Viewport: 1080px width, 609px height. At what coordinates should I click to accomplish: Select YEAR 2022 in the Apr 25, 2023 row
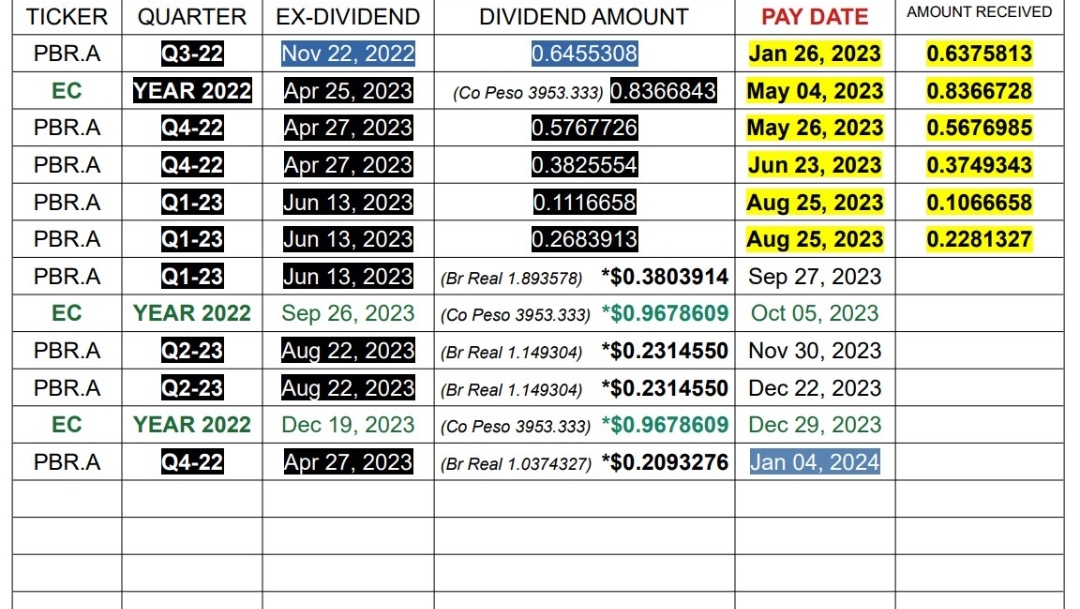[x=192, y=90]
